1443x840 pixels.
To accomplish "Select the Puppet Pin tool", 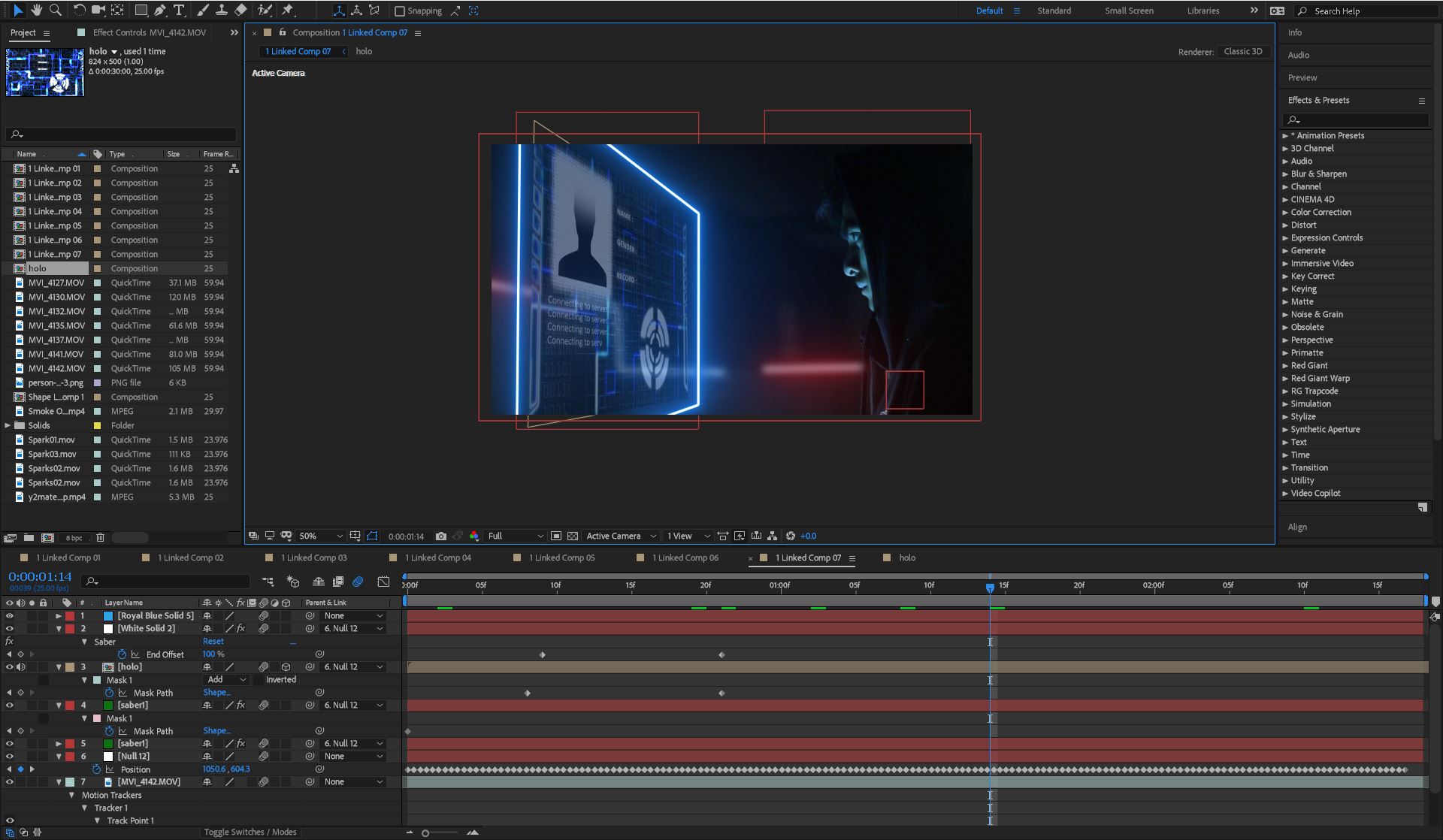I will tap(289, 11).
